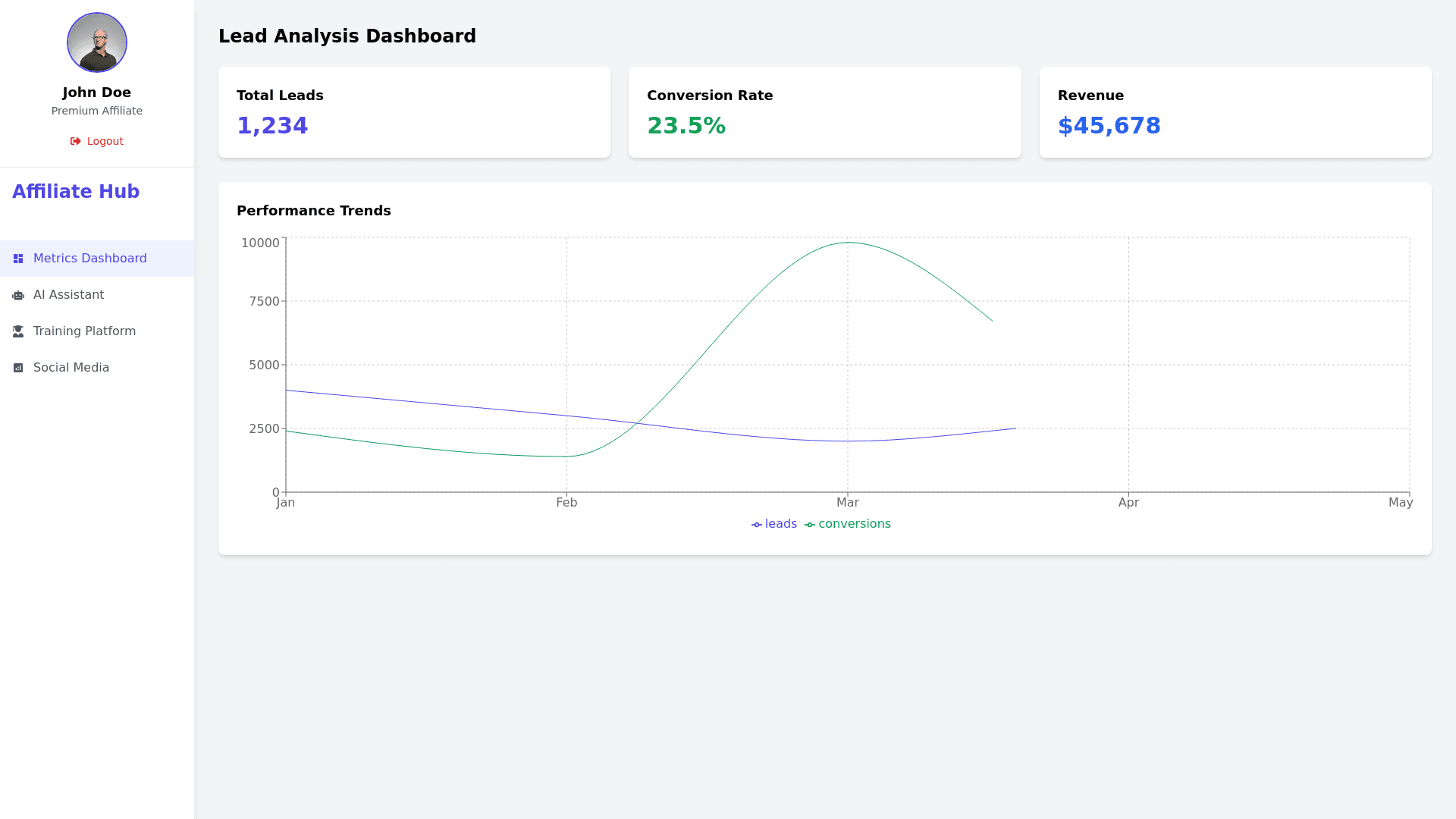Go to the Training Platform page
1456x819 pixels.
[84, 331]
